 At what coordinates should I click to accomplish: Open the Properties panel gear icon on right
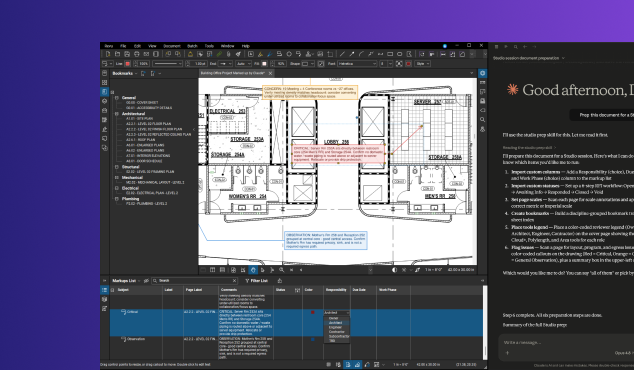point(482,73)
